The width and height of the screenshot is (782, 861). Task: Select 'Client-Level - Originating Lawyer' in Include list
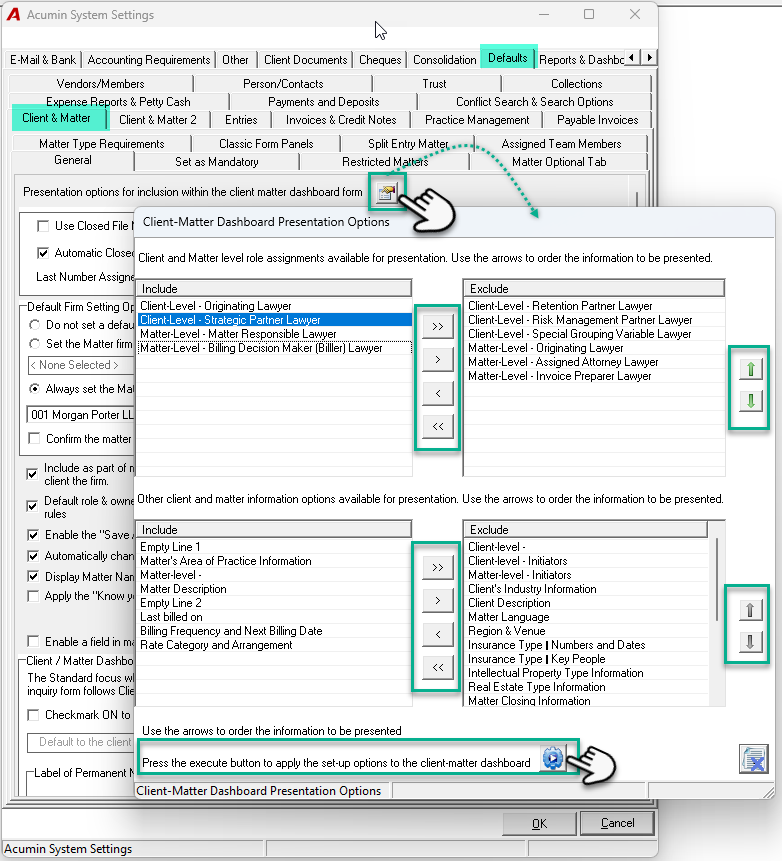pyautogui.click(x=274, y=306)
